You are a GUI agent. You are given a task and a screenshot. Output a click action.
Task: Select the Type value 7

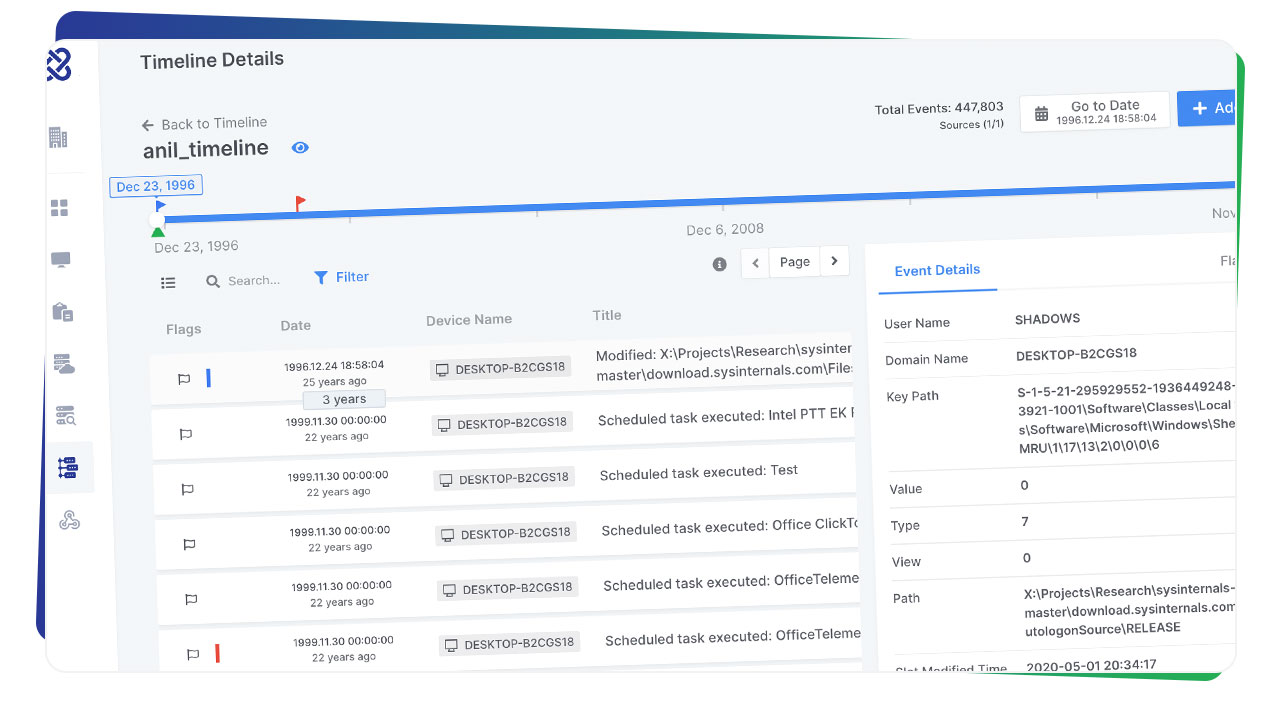1025,521
